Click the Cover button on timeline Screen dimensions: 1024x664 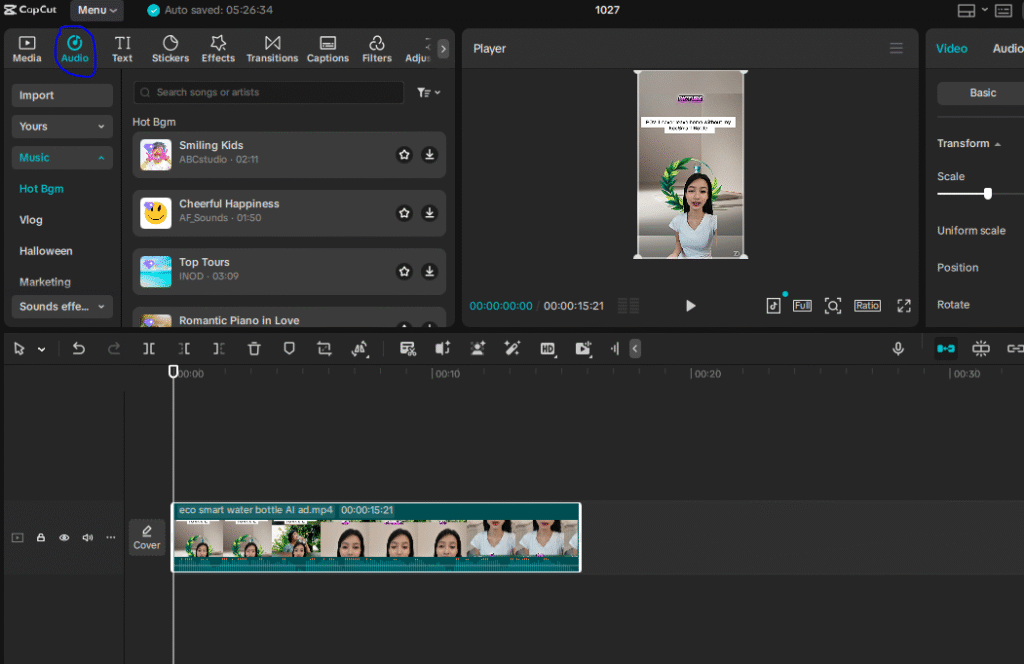pos(147,537)
